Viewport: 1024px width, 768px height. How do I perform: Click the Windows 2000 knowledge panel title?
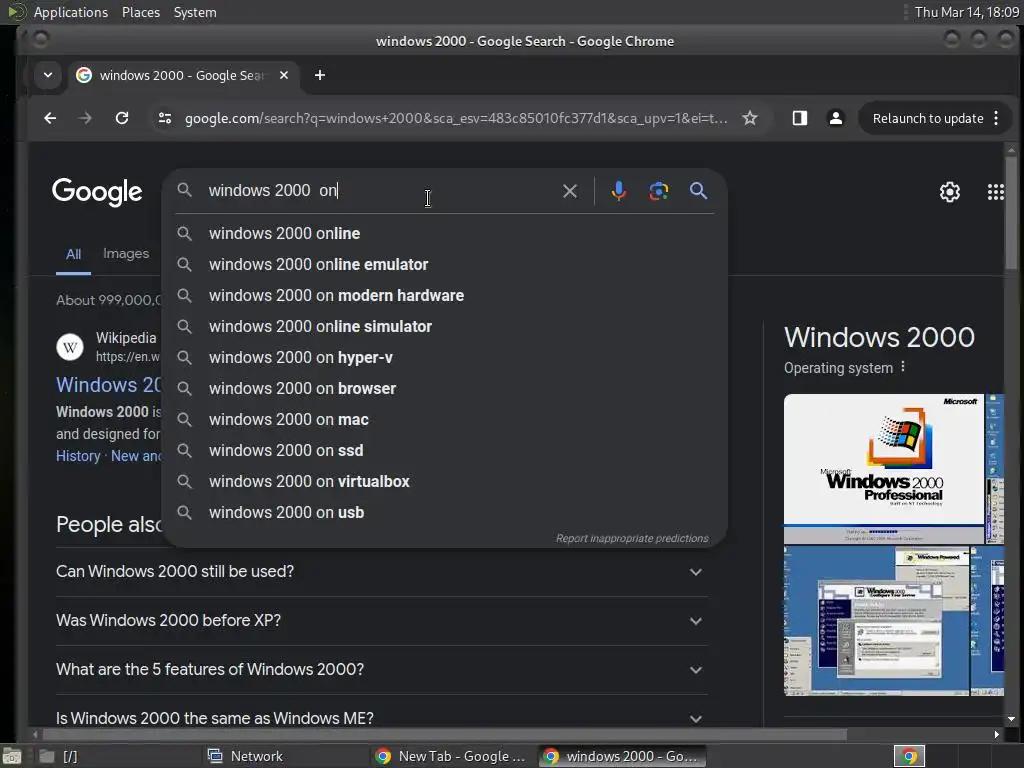879,337
